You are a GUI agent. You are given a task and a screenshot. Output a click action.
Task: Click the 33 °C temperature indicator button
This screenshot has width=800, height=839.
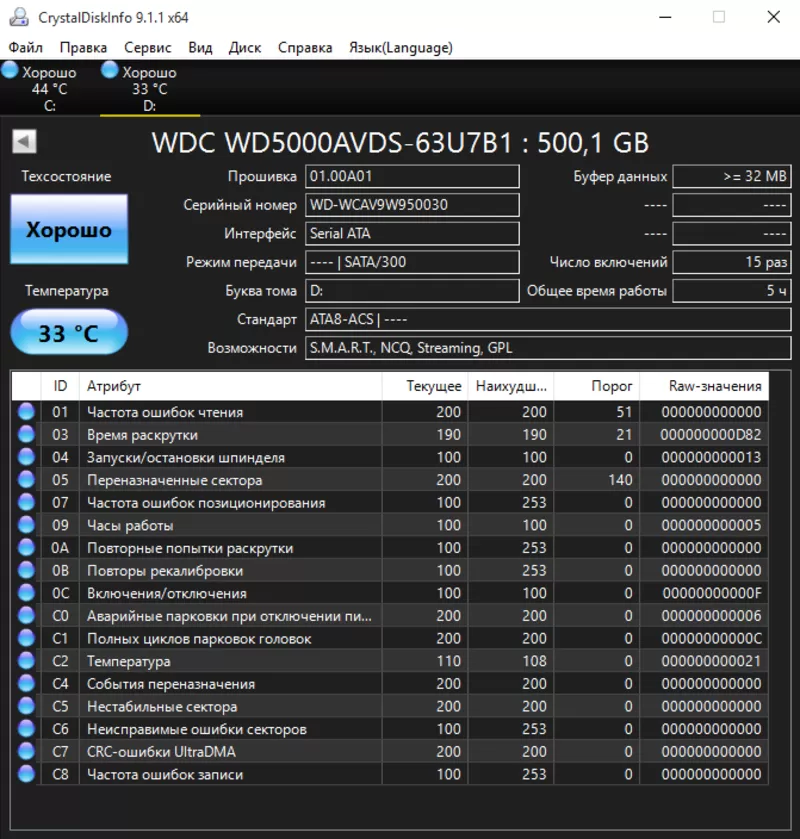coord(69,333)
